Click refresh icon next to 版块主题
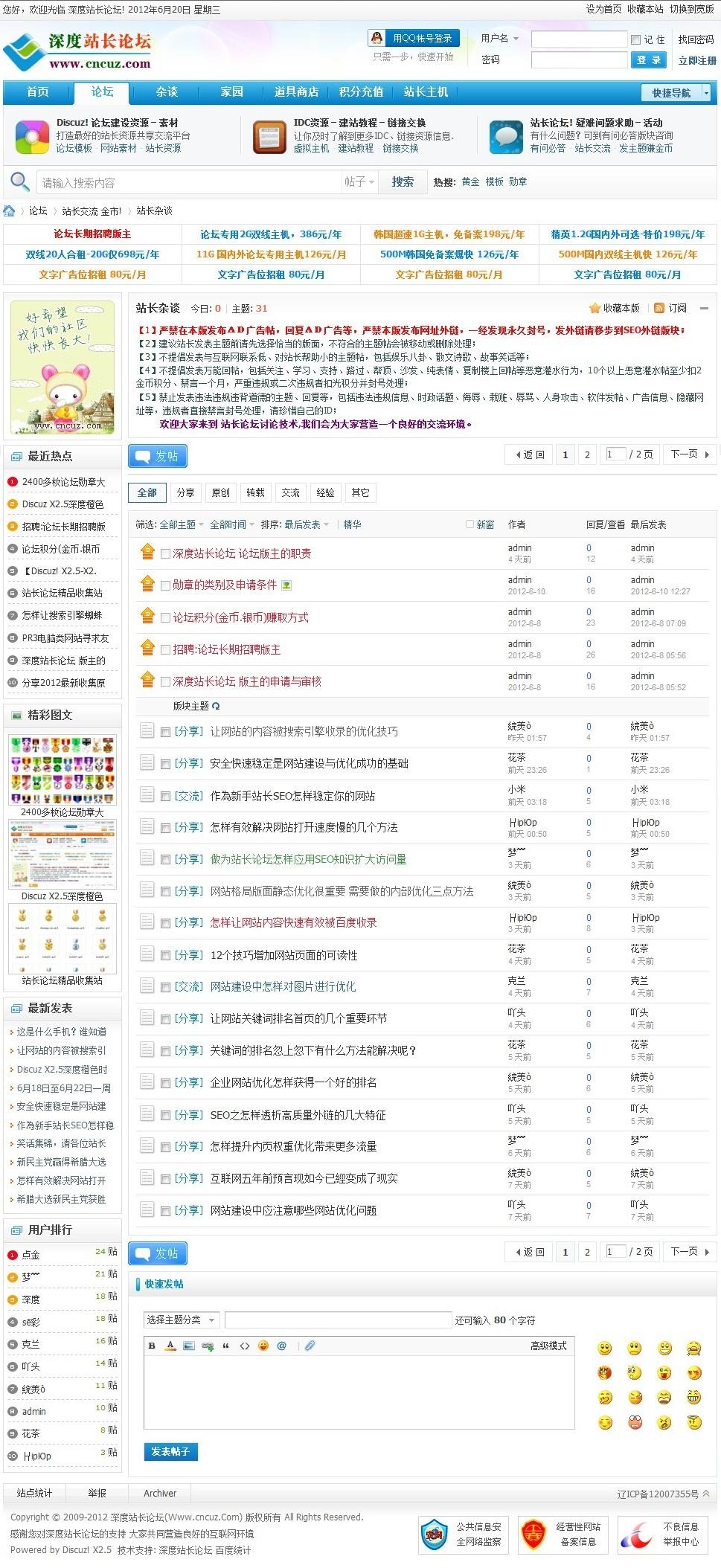Image resolution: width=721 pixels, height=1568 pixels. pyautogui.click(x=216, y=706)
